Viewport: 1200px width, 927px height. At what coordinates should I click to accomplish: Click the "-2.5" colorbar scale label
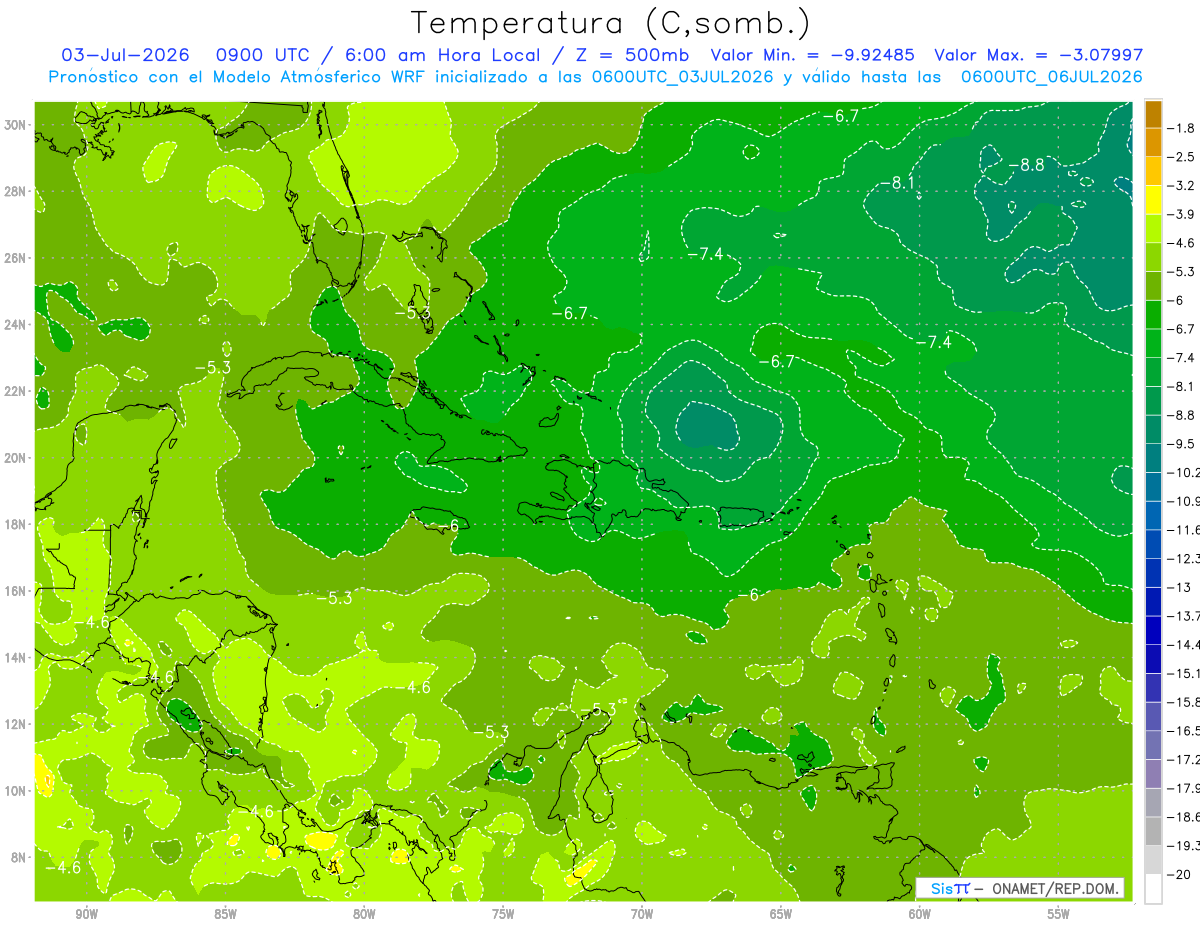click(x=1182, y=157)
